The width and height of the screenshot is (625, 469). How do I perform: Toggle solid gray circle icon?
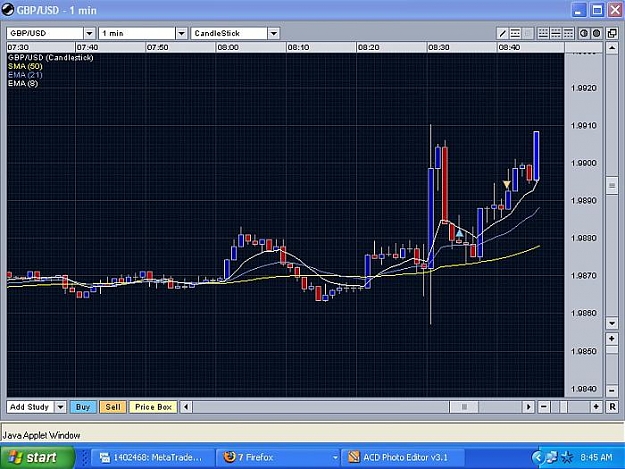(596, 33)
